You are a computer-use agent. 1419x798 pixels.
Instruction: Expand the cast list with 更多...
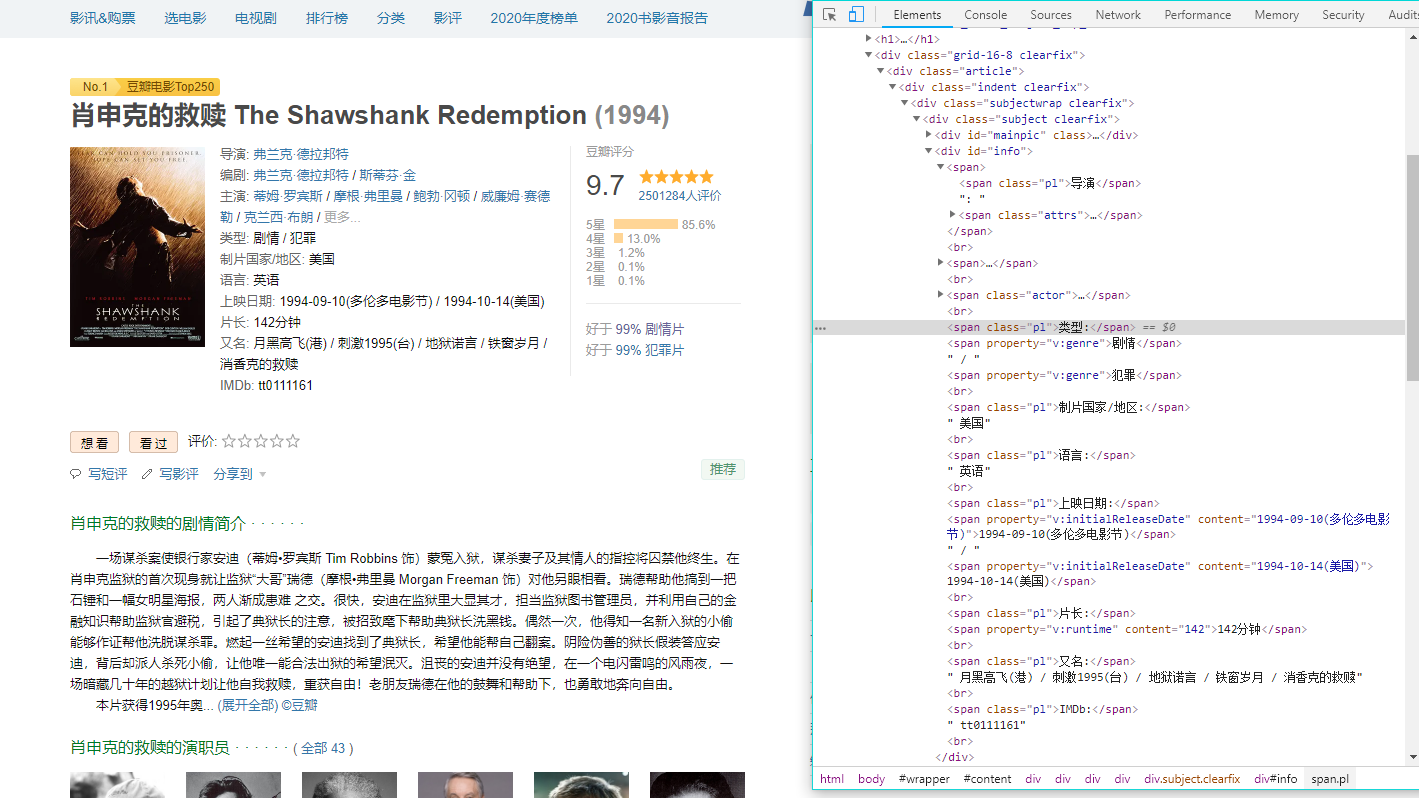(342, 217)
